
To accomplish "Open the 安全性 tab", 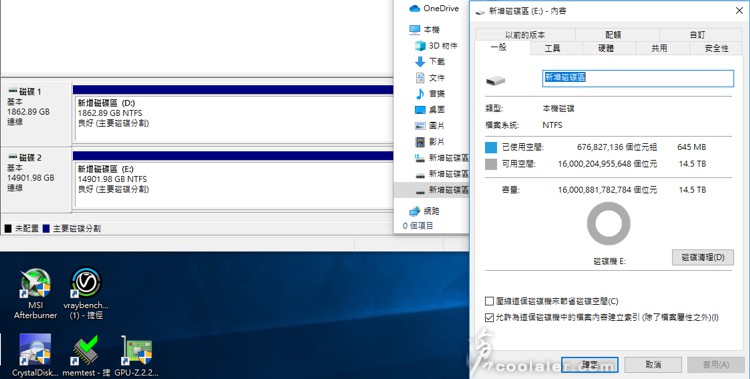I will click(x=717, y=48).
